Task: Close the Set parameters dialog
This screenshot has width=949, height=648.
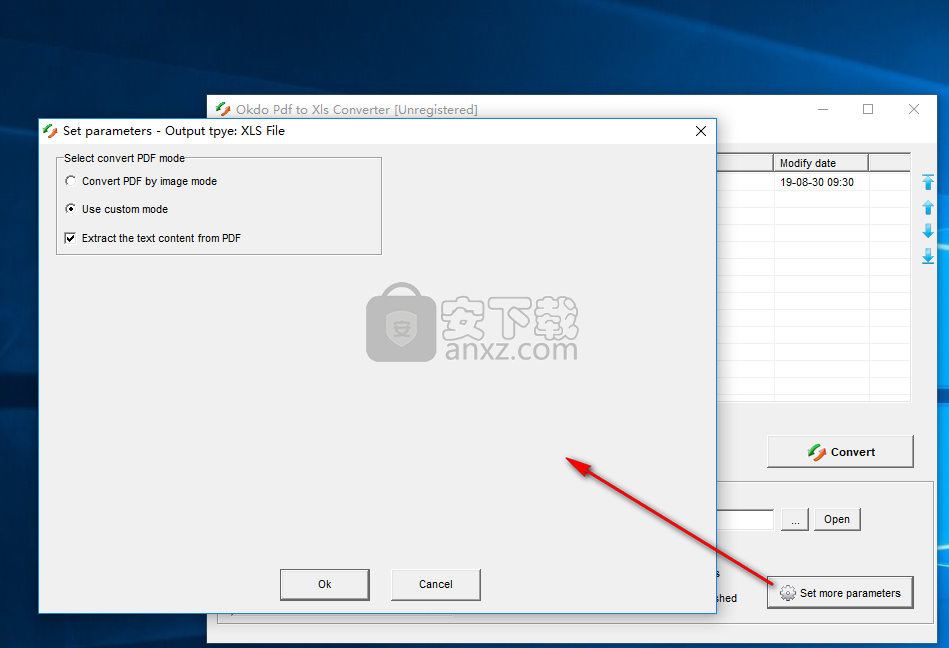Action: coord(701,131)
